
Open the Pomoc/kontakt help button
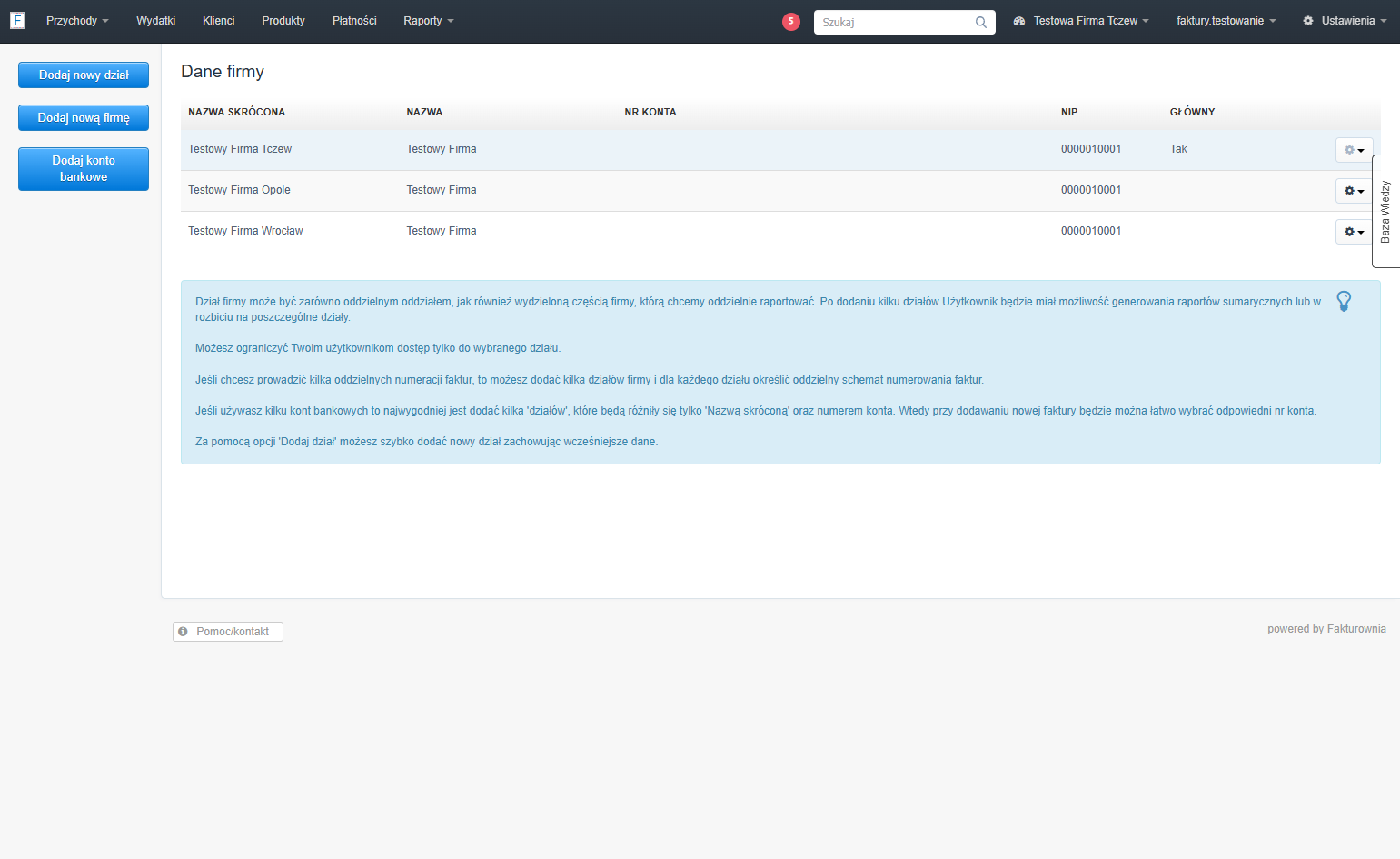tap(228, 632)
